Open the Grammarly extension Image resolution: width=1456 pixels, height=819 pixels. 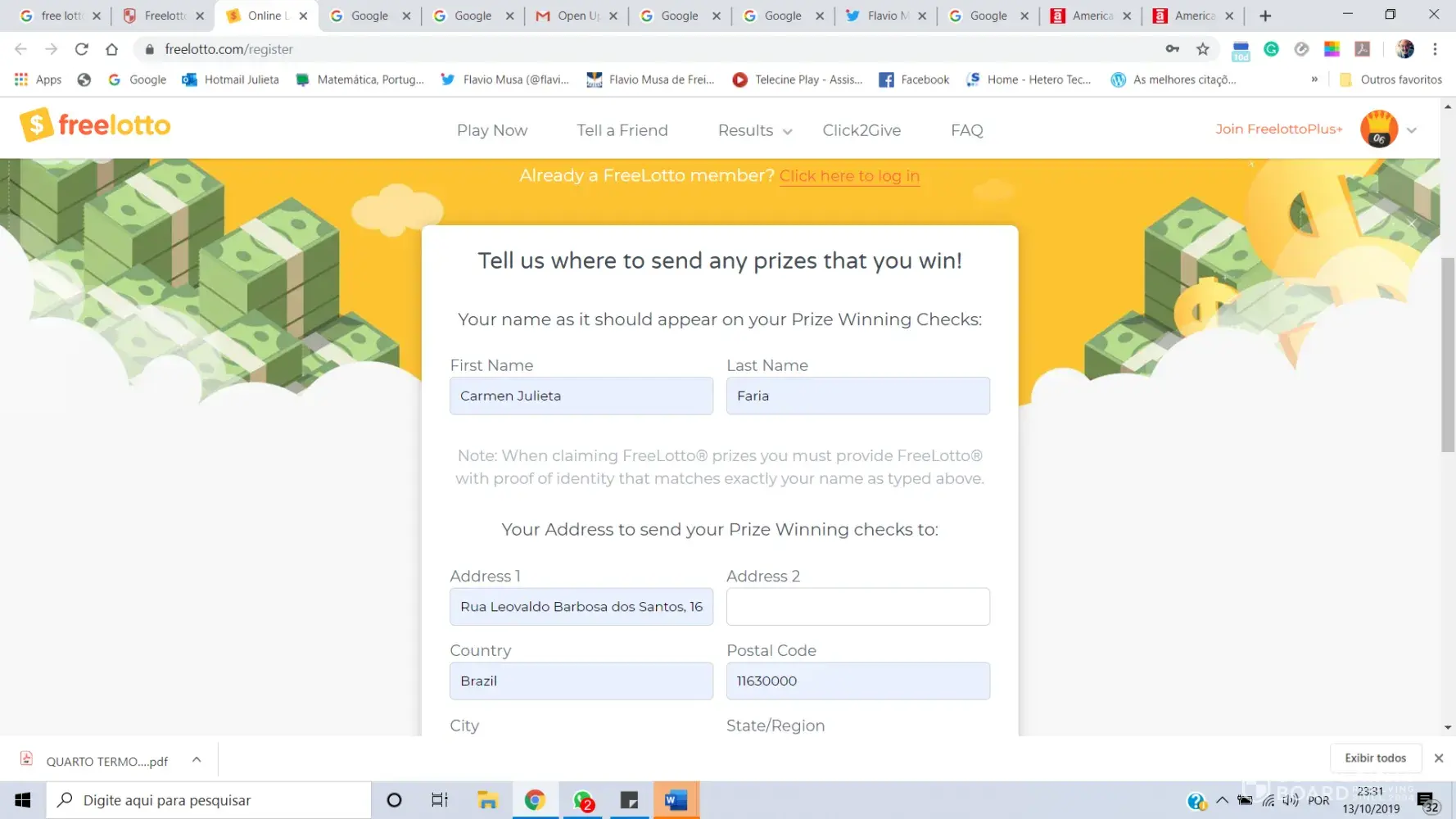point(1271,49)
